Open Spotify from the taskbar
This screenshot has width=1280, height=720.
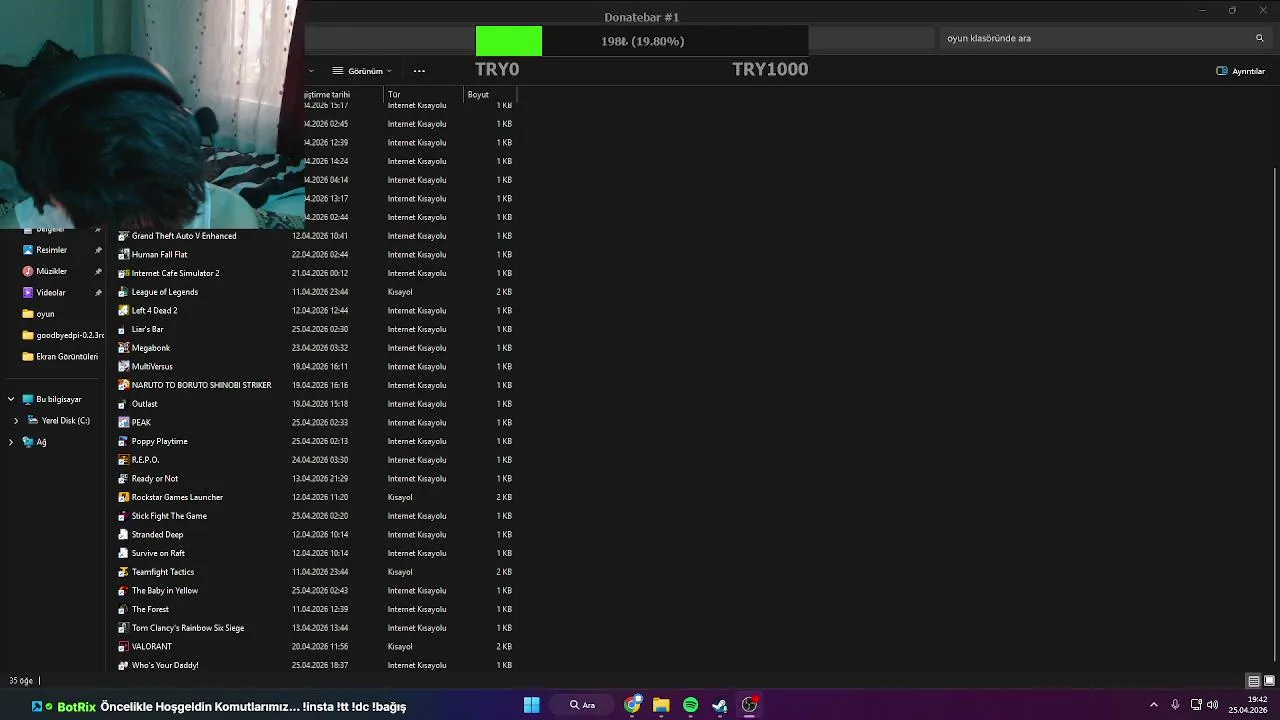tap(690, 705)
